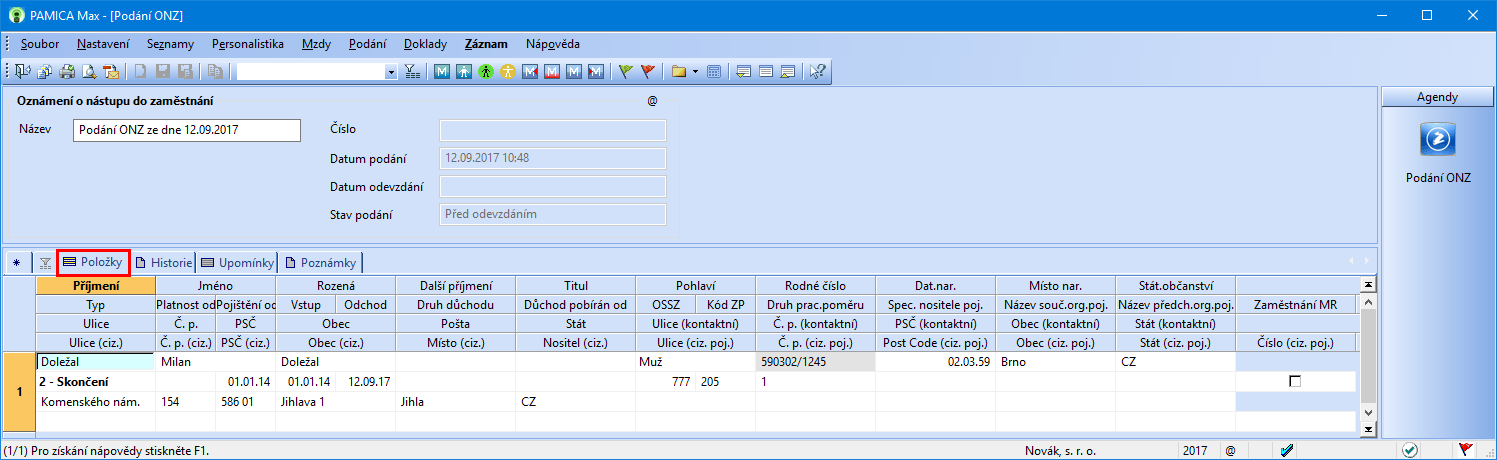The width and height of the screenshot is (1497, 460).
Task: Click the Stav podání field
Action: pyautogui.click(x=553, y=214)
